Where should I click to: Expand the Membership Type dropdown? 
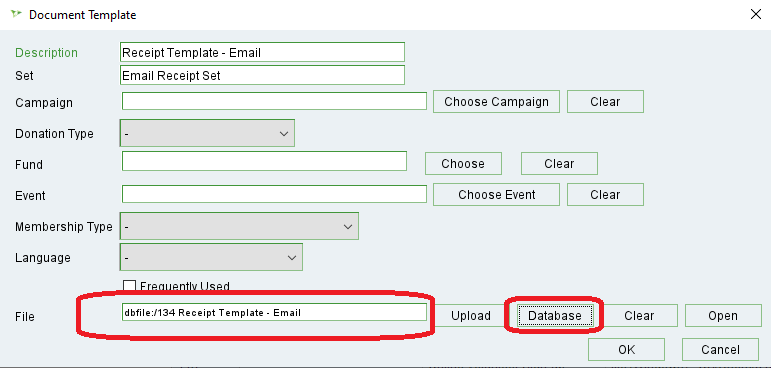click(239, 226)
